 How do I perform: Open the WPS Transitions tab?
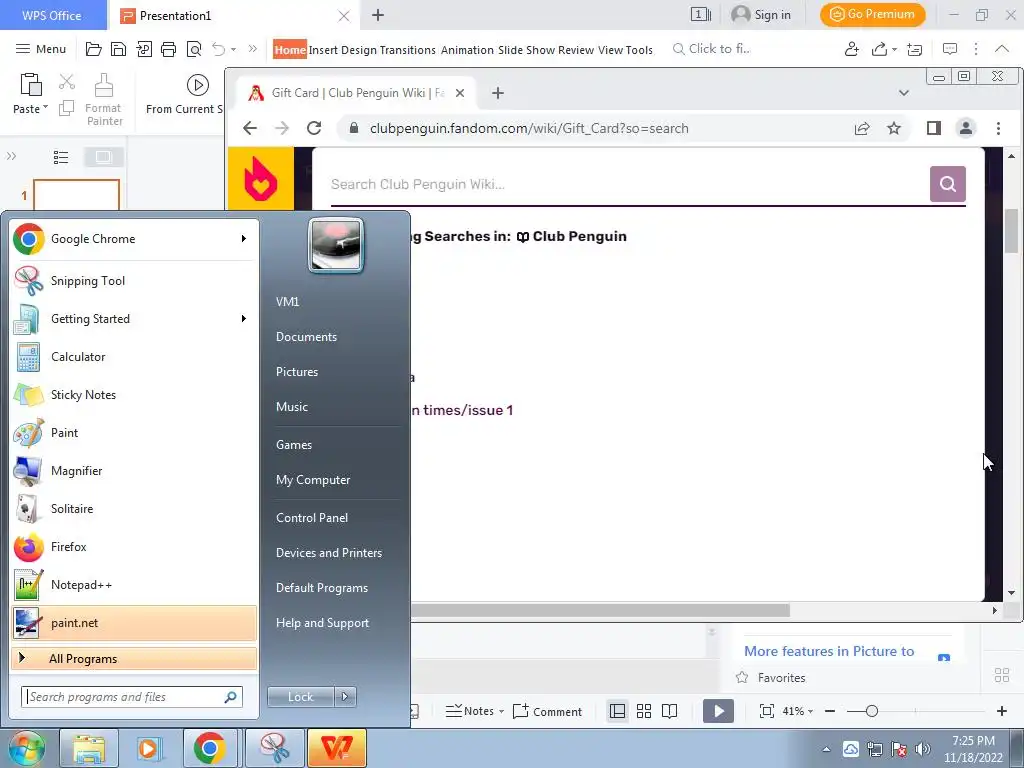(x=408, y=50)
